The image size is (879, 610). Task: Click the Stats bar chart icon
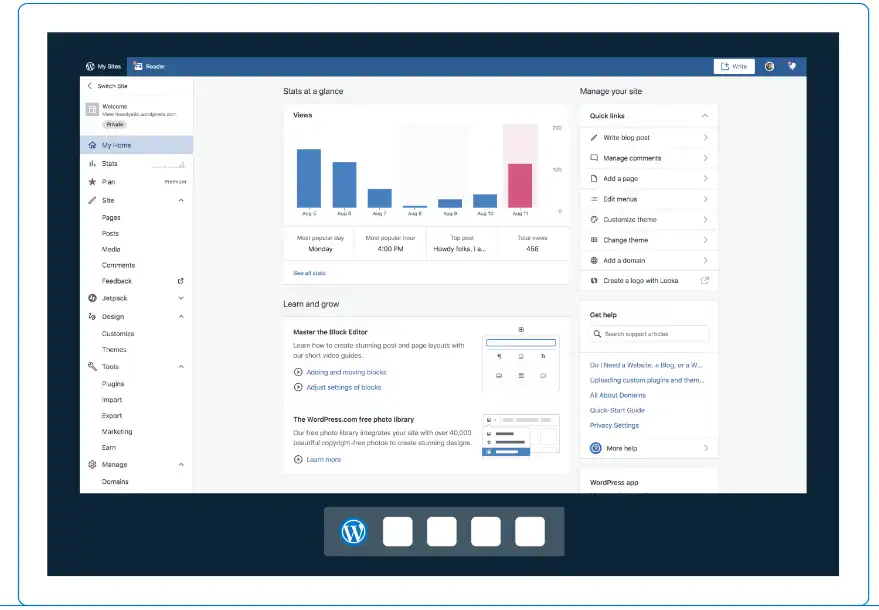pyautogui.click(x=92, y=164)
